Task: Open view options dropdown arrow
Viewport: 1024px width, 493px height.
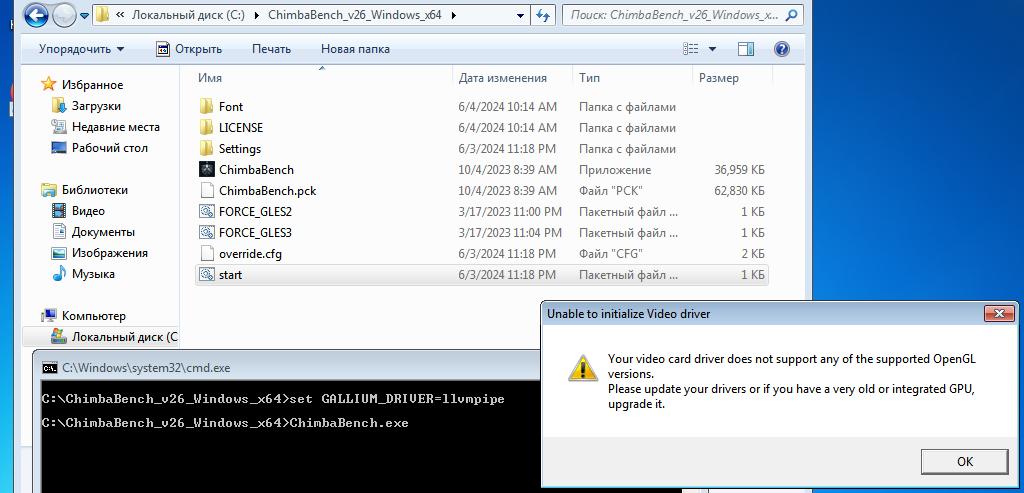Action: (x=712, y=49)
